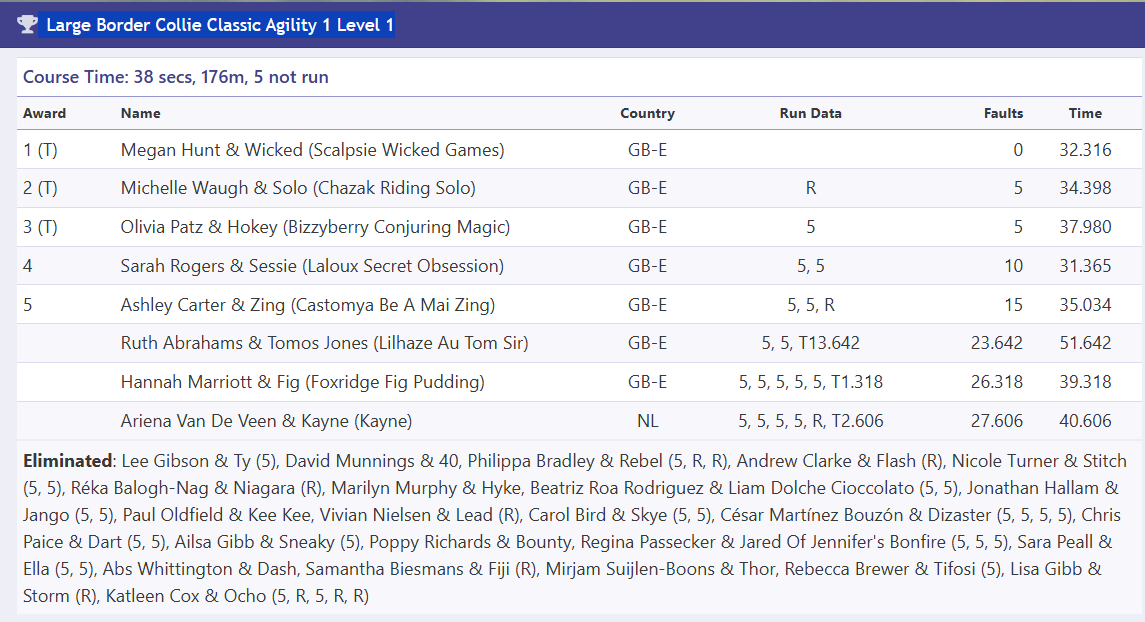Click the NL country cell

pos(648,421)
